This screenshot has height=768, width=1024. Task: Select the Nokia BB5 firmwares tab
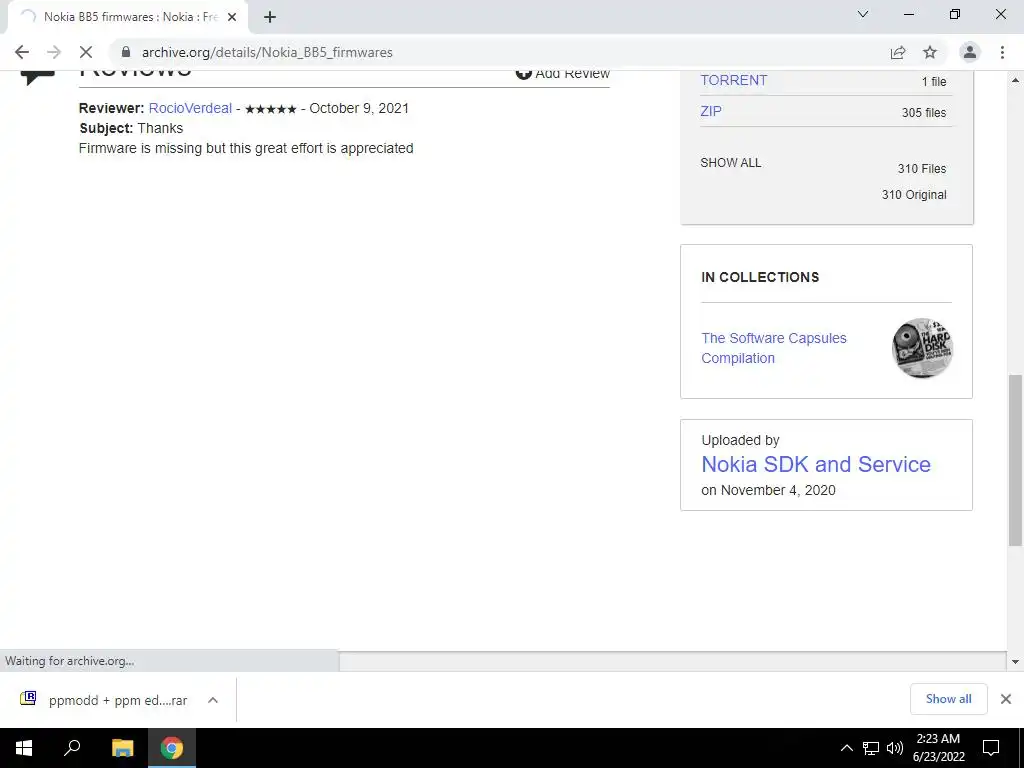coord(127,17)
